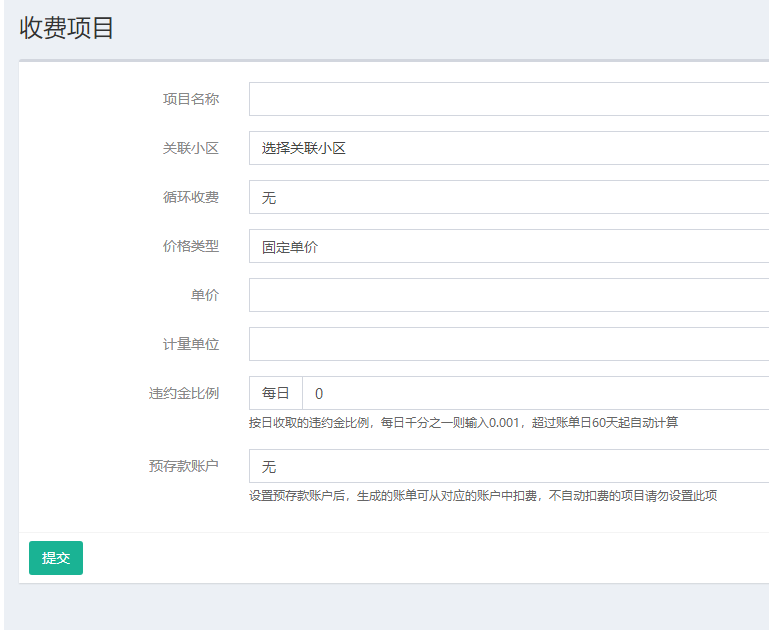Click the 项目名称 label

click(x=191, y=99)
